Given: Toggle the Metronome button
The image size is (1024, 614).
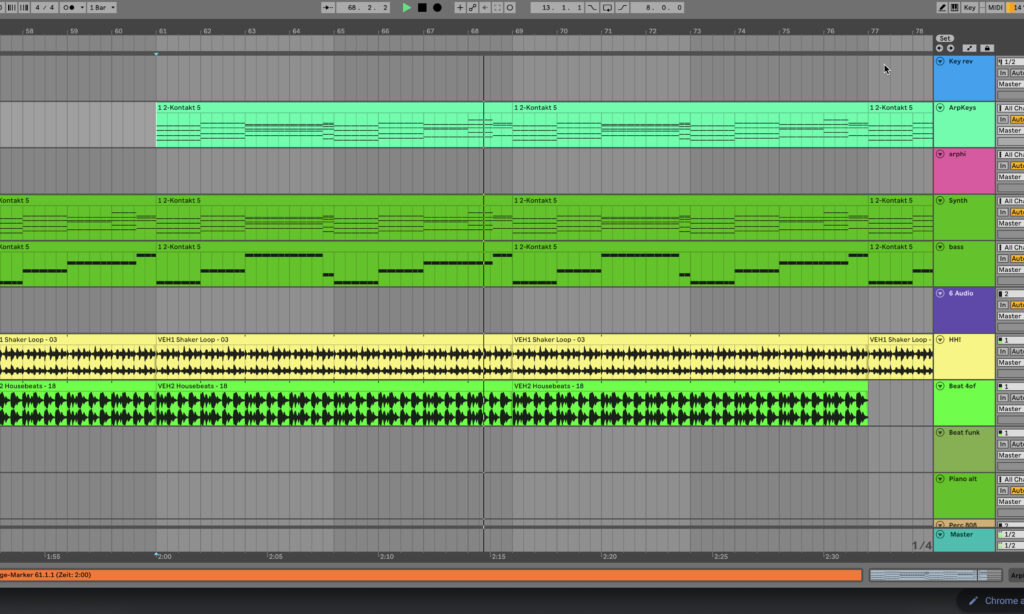Looking at the screenshot, I should pyautogui.click(x=69, y=8).
